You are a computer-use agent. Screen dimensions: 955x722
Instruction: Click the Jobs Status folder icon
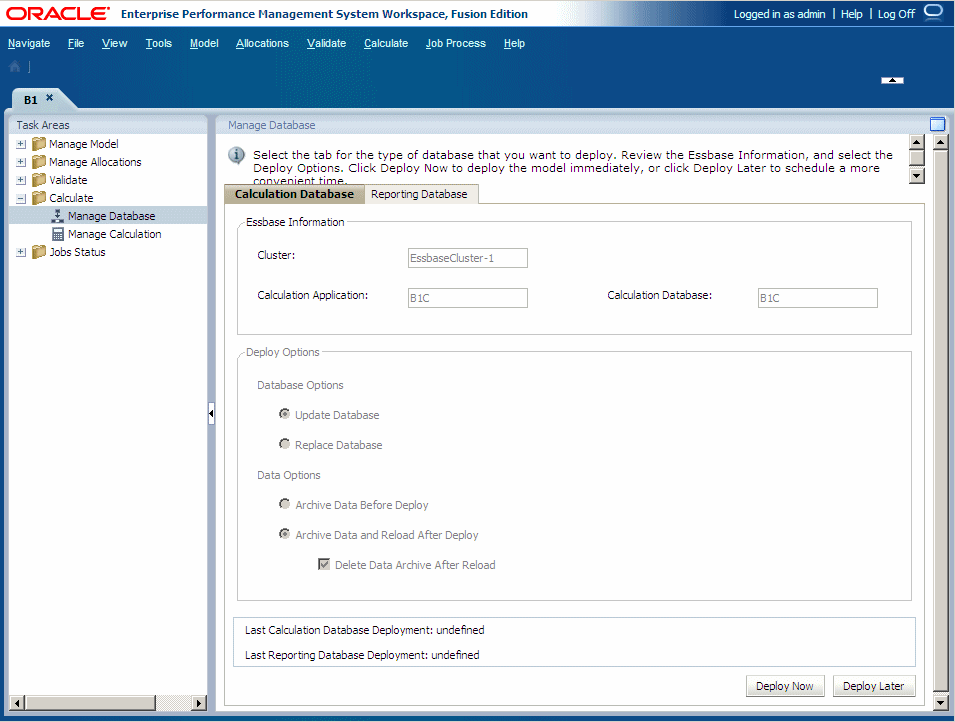(39, 252)
